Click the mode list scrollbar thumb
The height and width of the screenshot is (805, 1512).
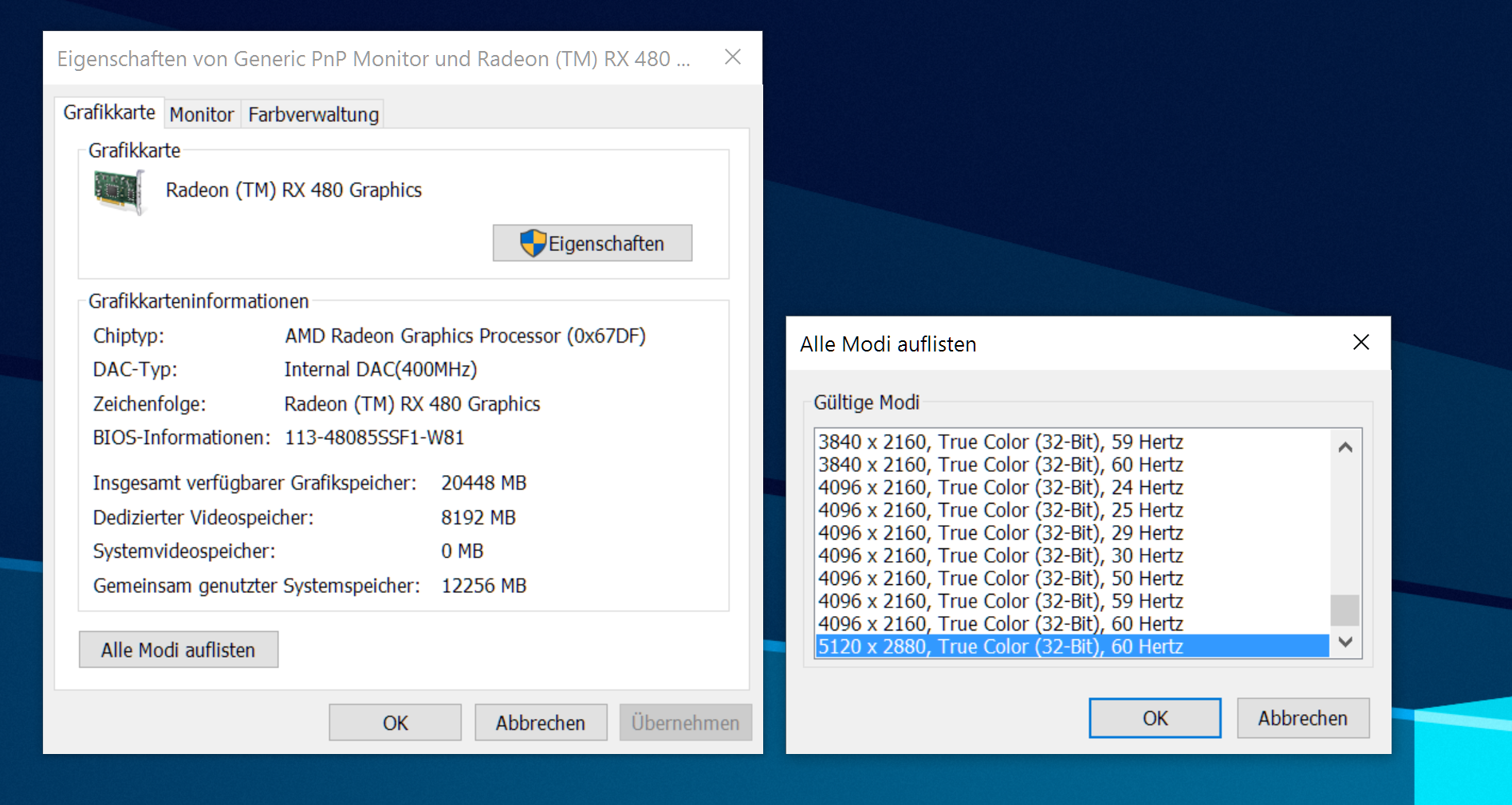coord(1345,611)
